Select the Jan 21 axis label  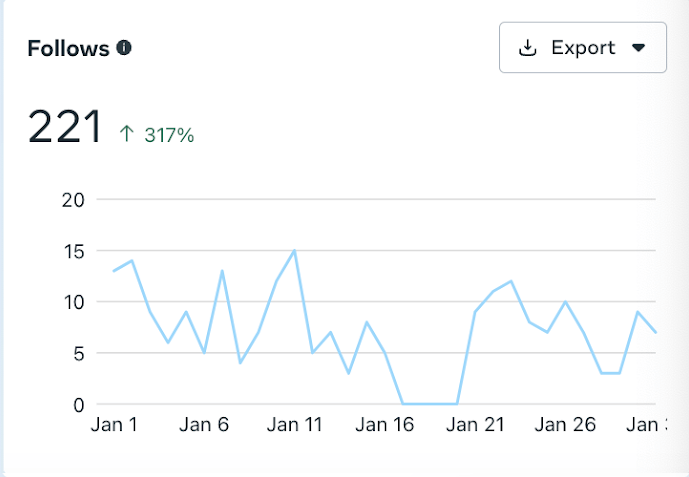point(475,425)
